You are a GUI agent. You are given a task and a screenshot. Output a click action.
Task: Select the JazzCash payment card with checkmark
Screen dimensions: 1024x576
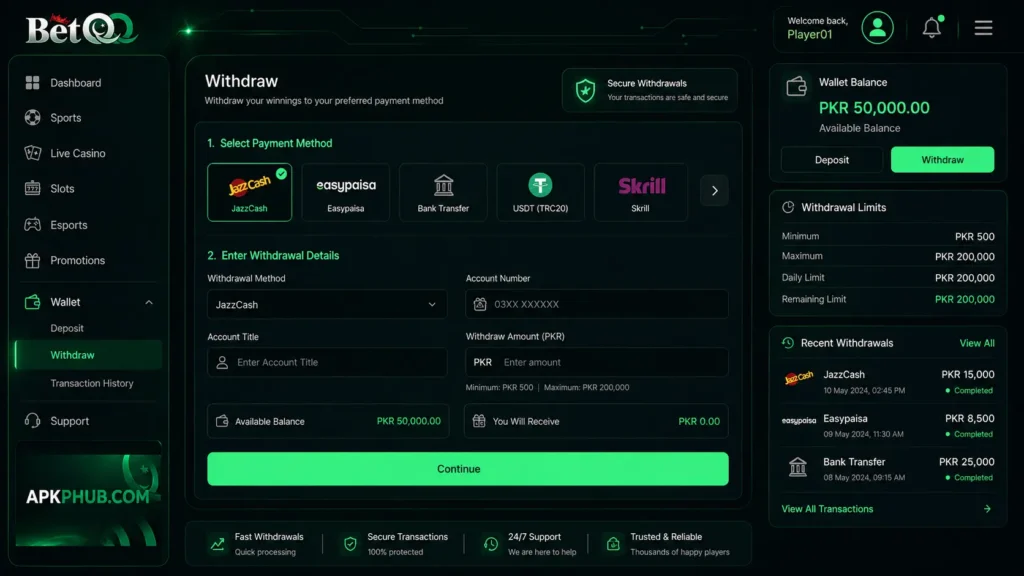249,192
